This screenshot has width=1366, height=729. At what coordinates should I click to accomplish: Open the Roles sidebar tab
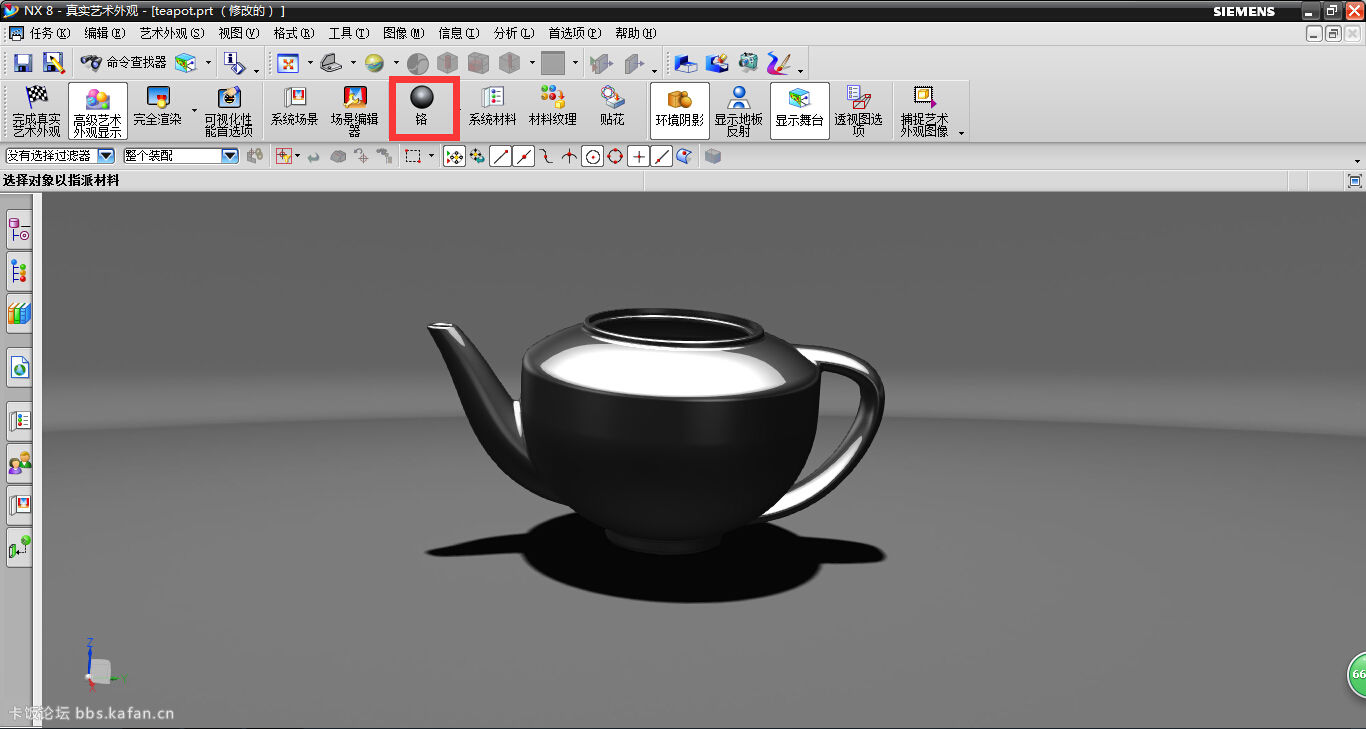pyautogui.click(x=19, y=464)
